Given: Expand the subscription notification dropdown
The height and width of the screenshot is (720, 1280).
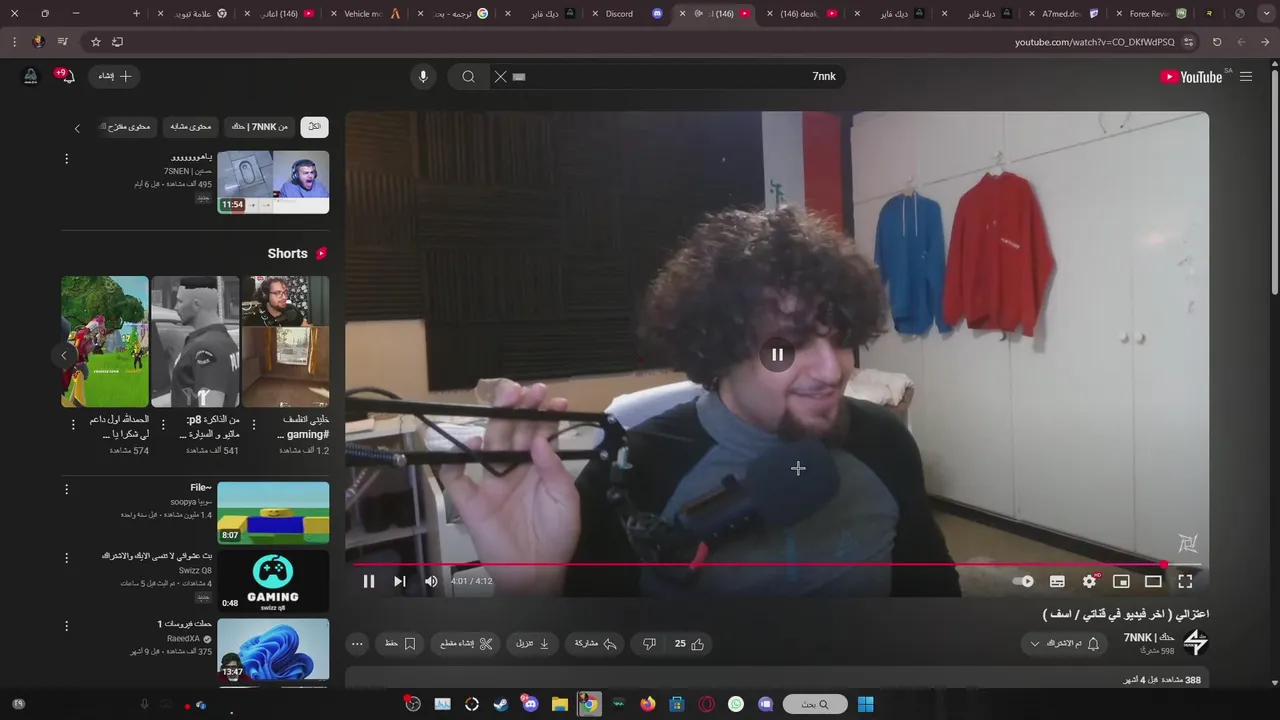Looking at the screenshot, I should click(1063, 644).
